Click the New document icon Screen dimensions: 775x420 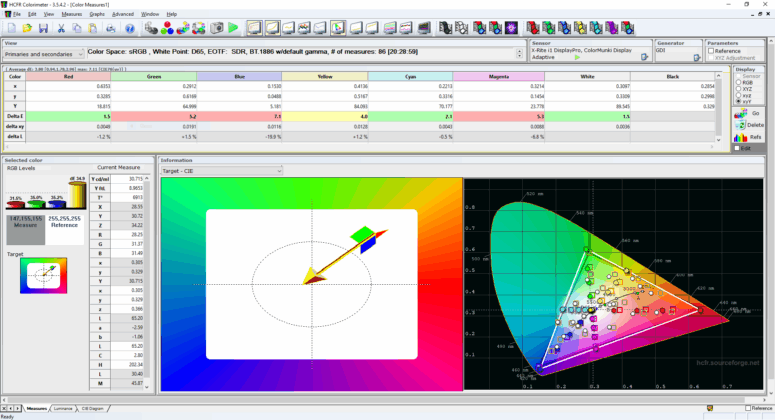point(12,28)
